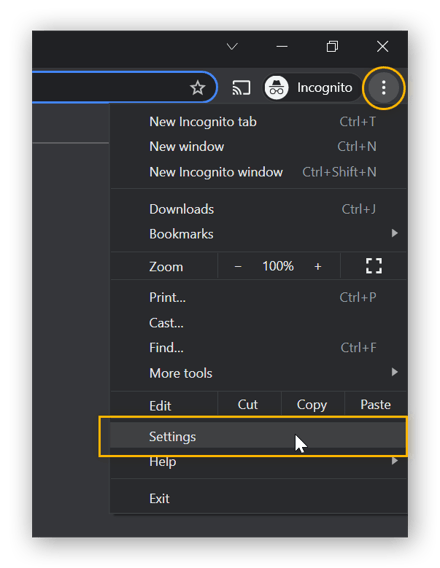The image size is (440, 568).
Task: Expand the Help submenu
Action: click(x=259, y=462)
